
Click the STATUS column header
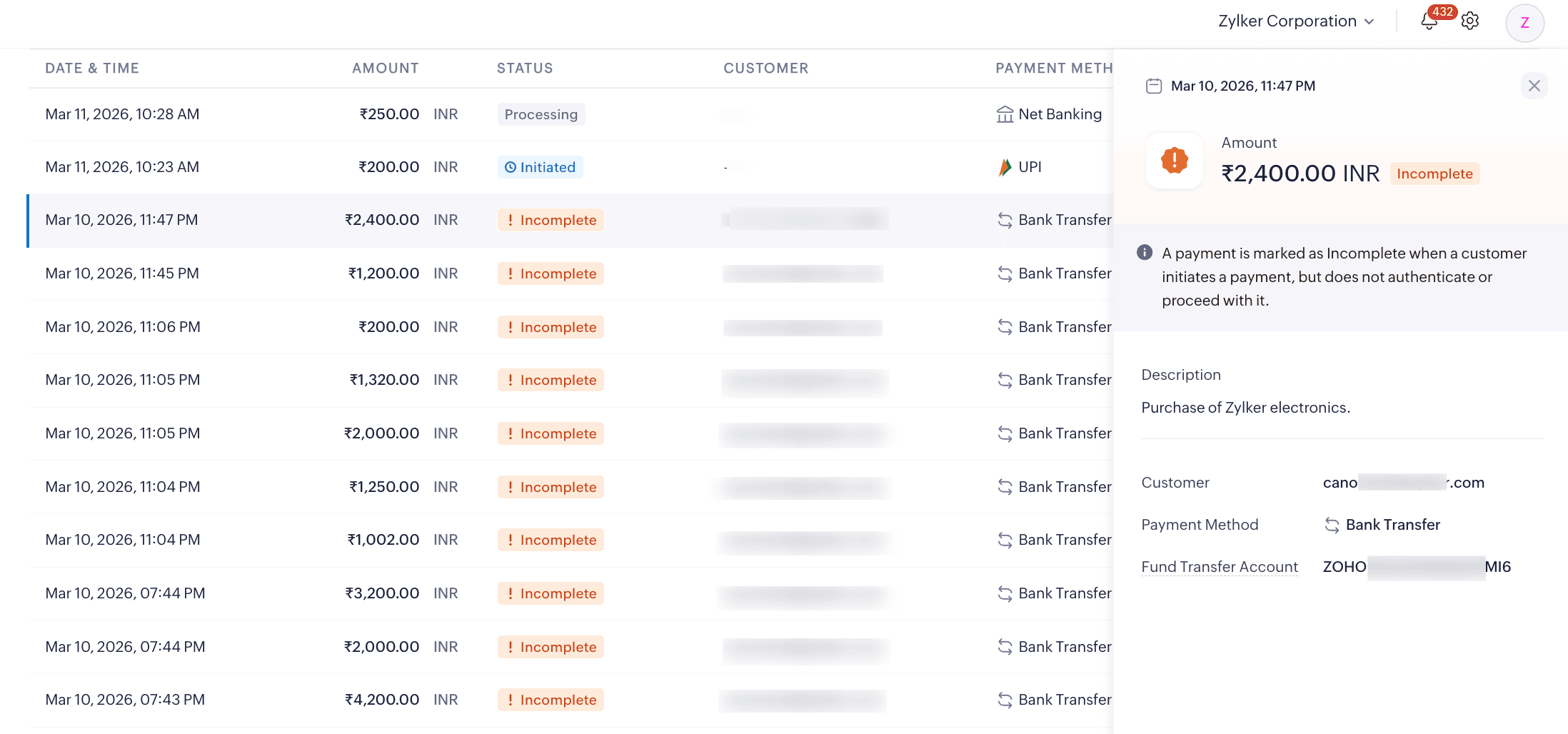525,68
